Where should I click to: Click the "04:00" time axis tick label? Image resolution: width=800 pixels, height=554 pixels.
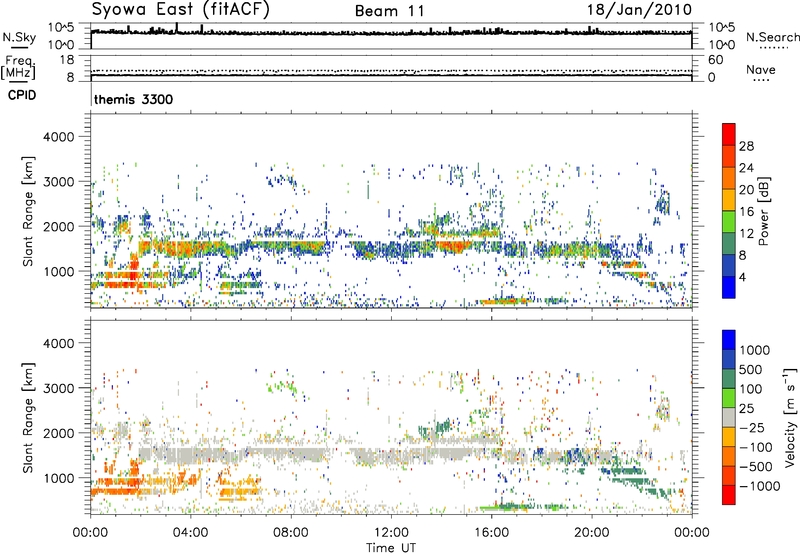pos(191,533)
